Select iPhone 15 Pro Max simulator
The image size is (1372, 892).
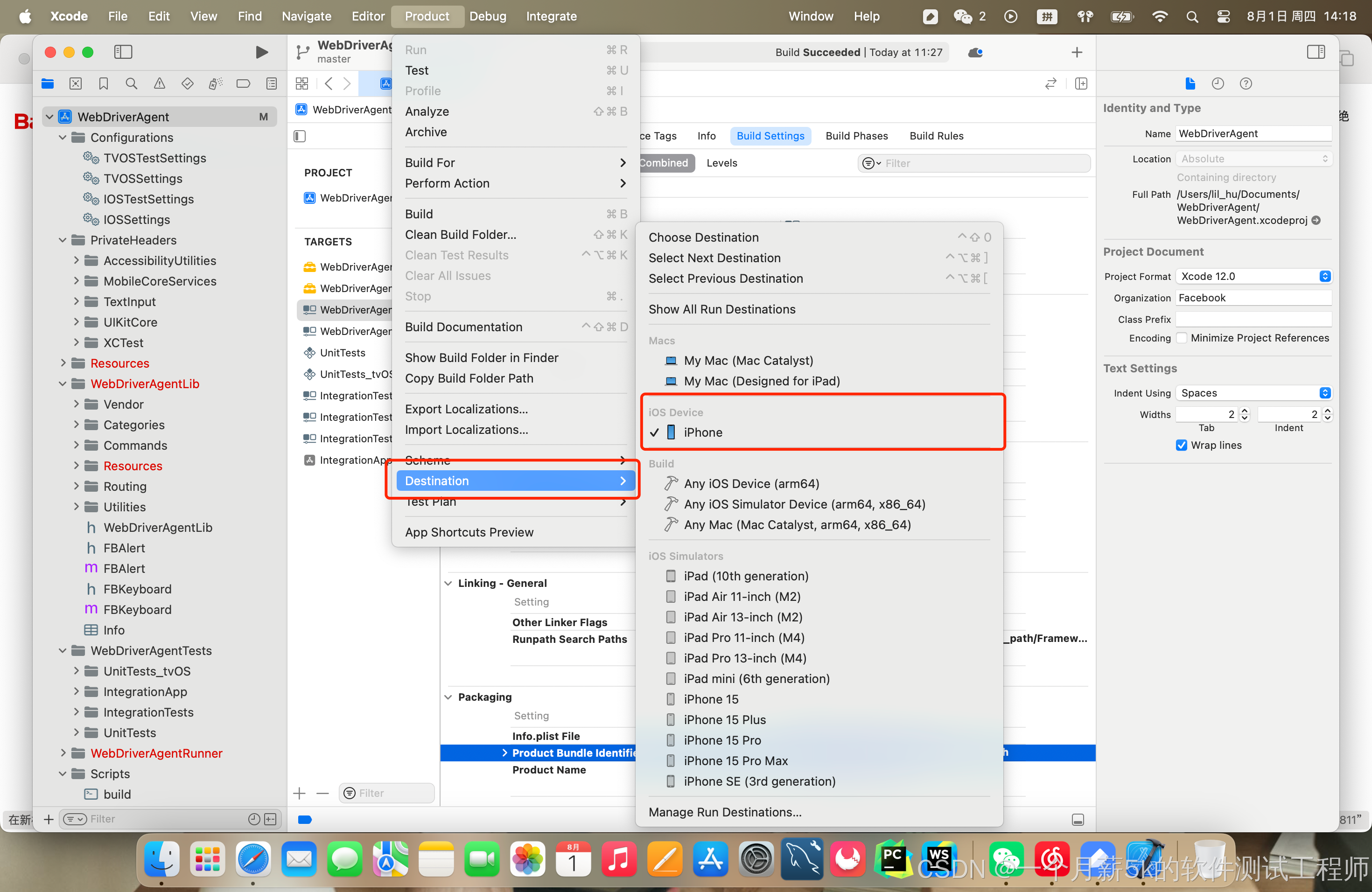click(735, 760)
